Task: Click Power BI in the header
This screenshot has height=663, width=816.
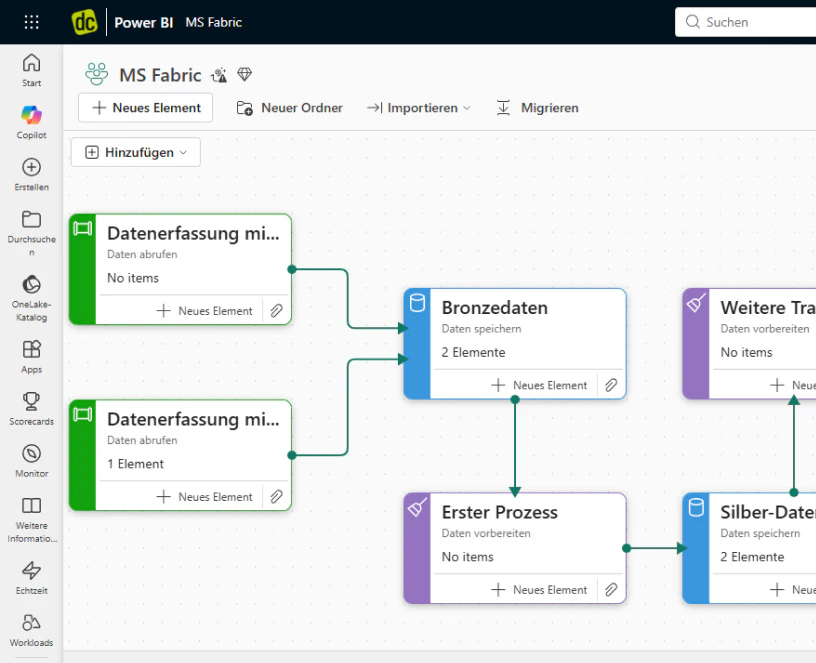Action: click(x=144, y=22)
